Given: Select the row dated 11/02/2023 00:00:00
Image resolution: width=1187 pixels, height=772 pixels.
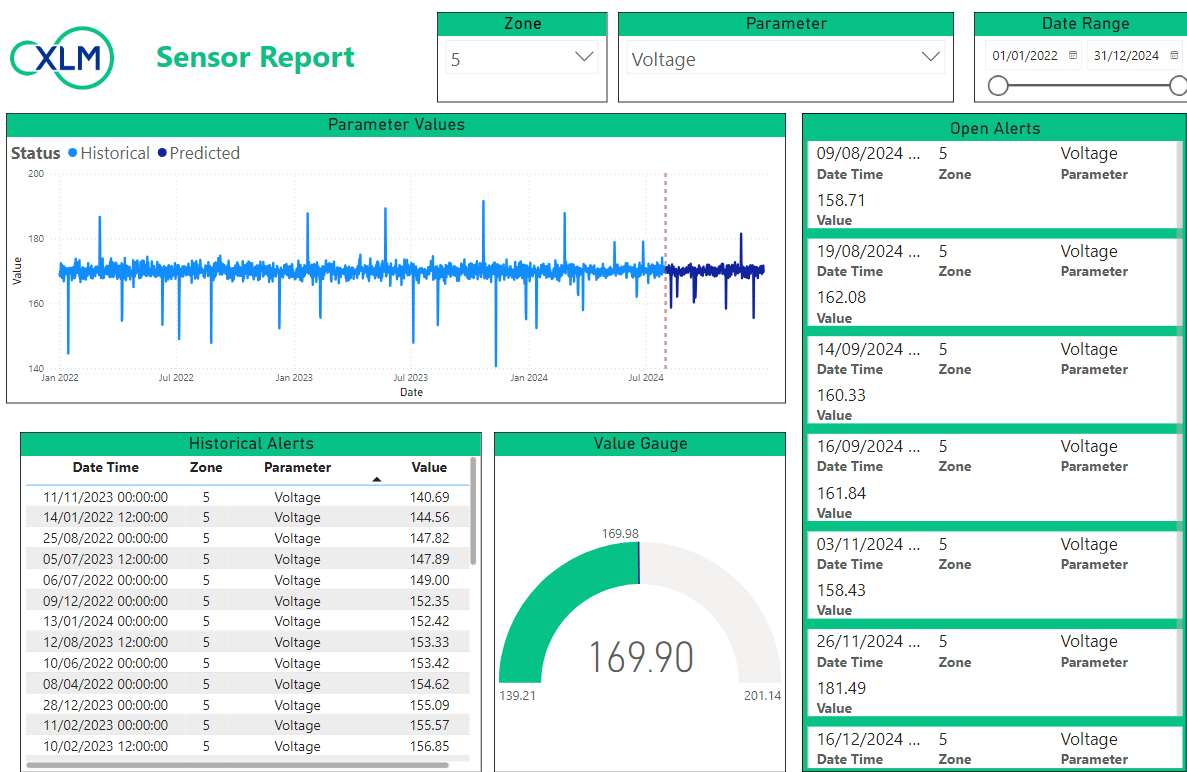Looking at the screenshot, I should pos(248,726).
